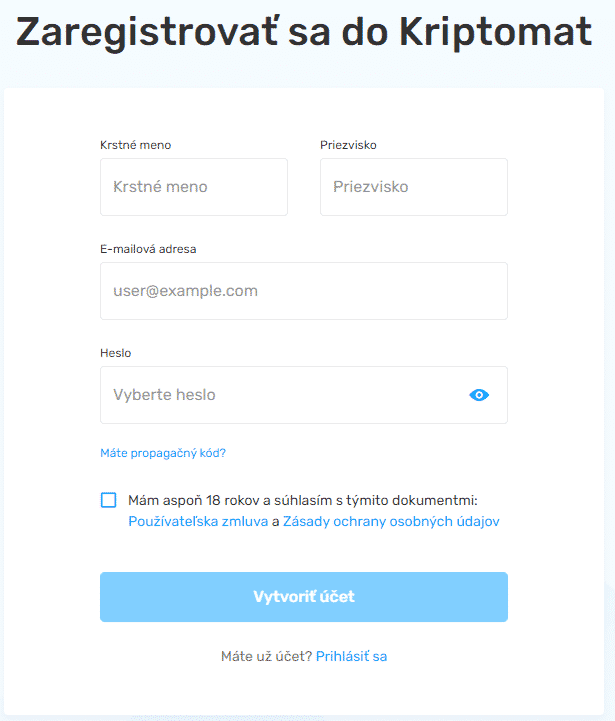Viewport: 615px width, 721px height.
Task: Click the Máte už účet? text
Action: coord(266,656)
